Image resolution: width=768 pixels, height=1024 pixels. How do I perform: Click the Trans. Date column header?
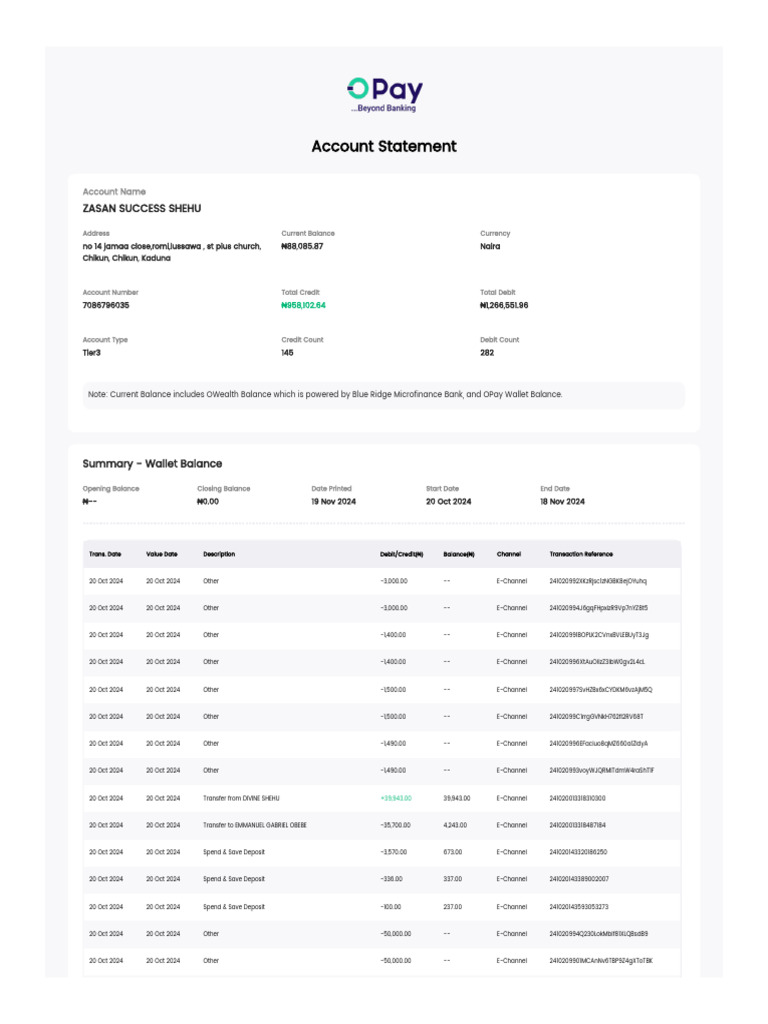click(105, 554)
